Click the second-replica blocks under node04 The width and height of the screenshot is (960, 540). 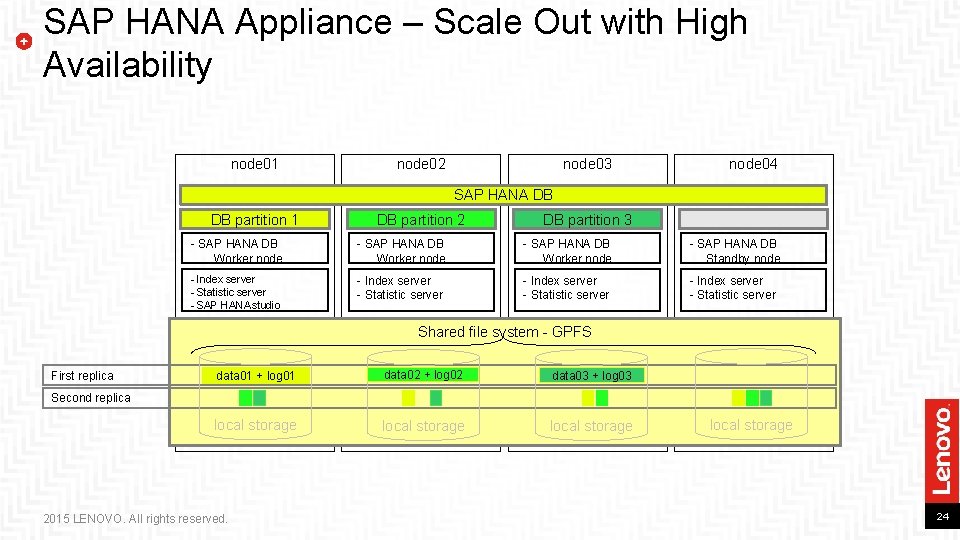(x=752, y=398)
